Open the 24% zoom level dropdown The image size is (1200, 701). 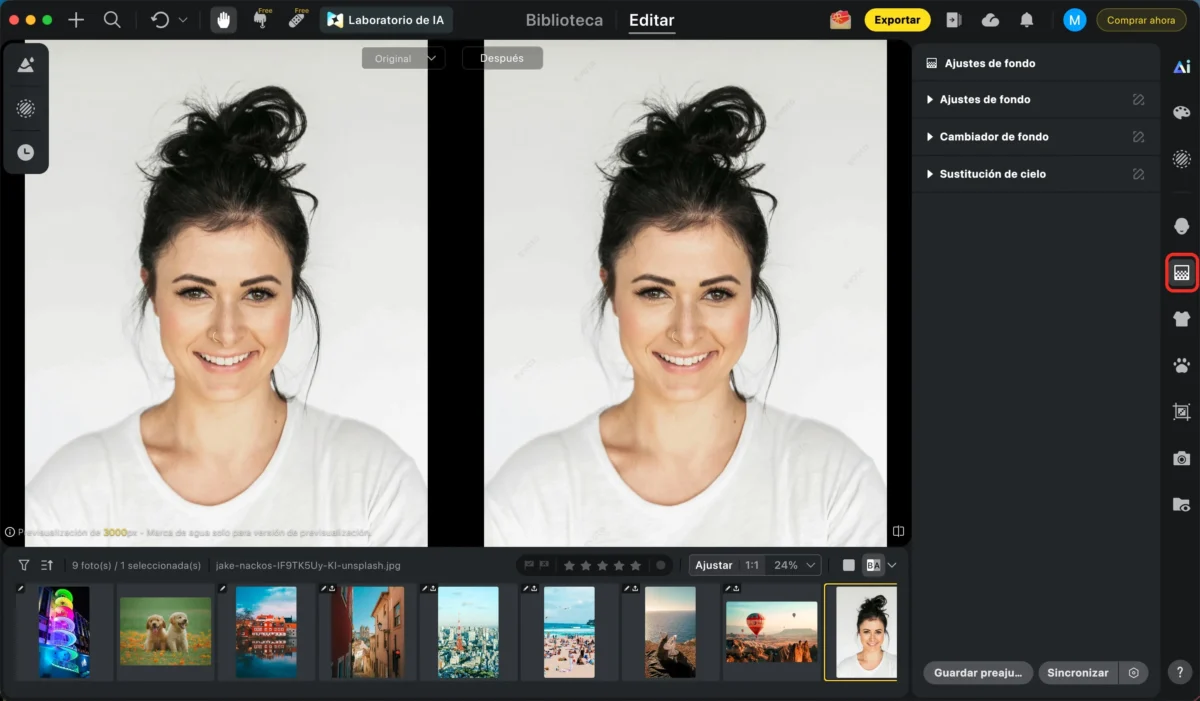point(795,565)
